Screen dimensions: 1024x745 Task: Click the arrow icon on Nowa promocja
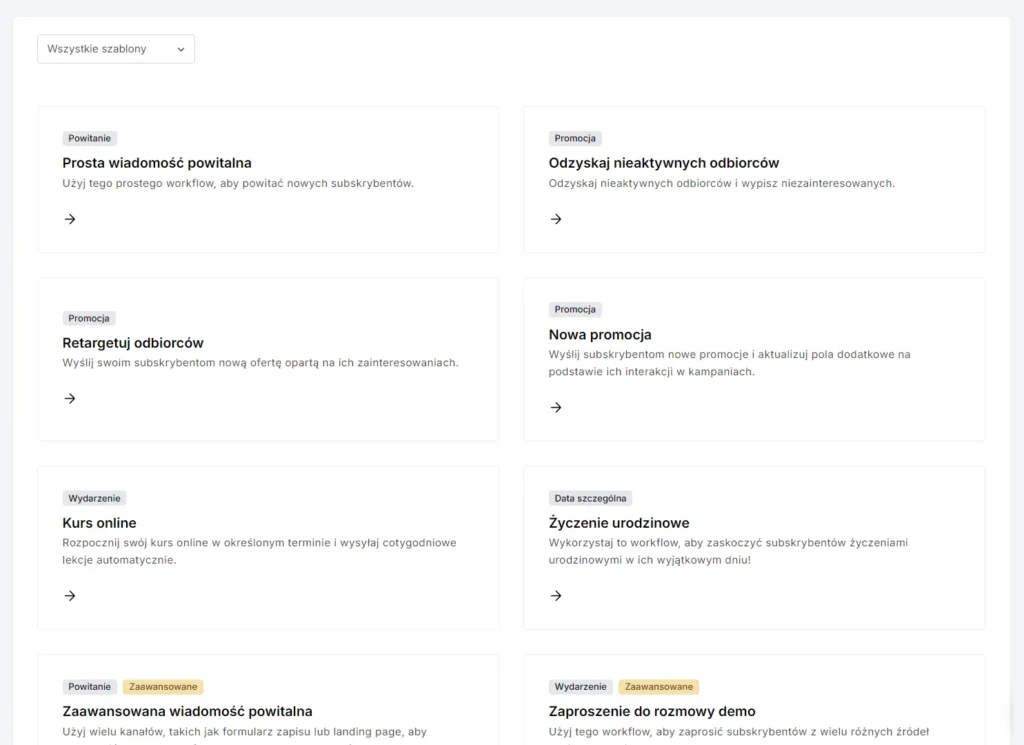(x=556, y=407)
